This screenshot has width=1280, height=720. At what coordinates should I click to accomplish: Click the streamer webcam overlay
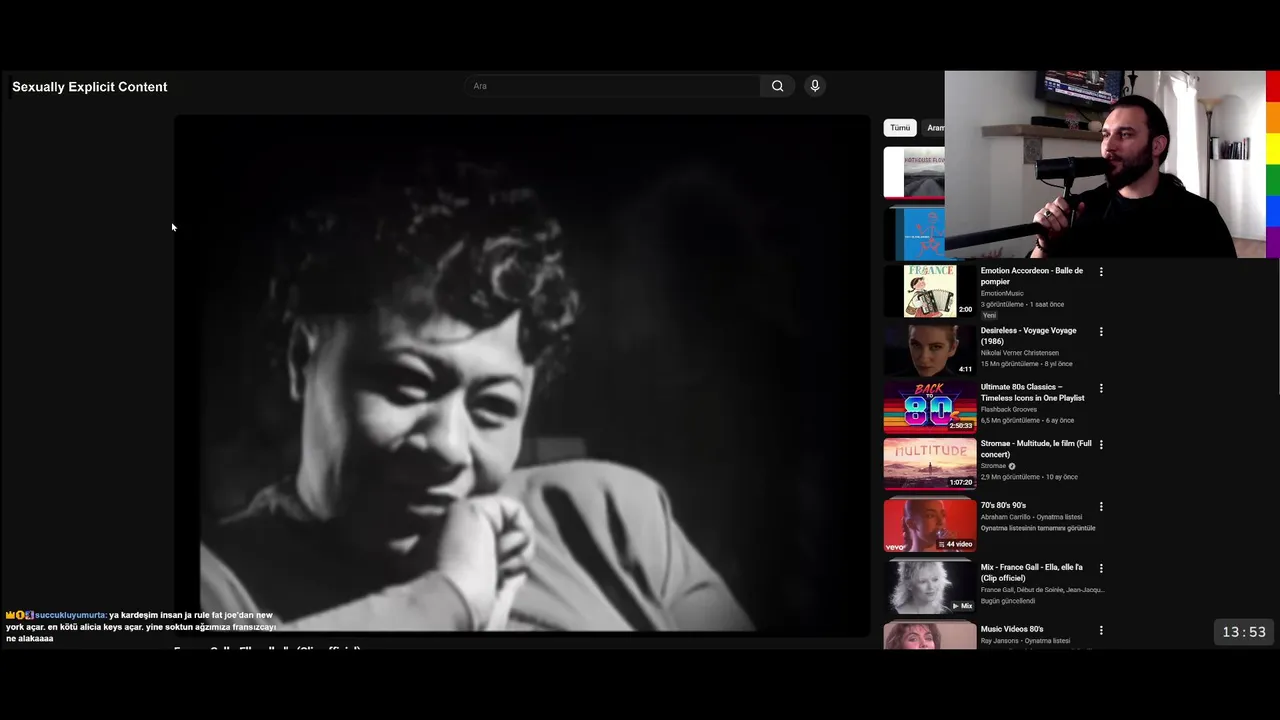[1105, 164]
